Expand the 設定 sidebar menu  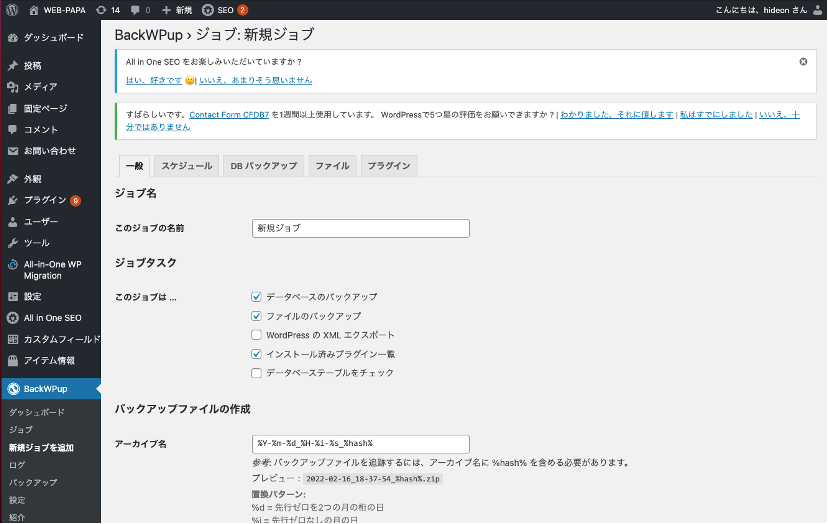click(33, 296)
